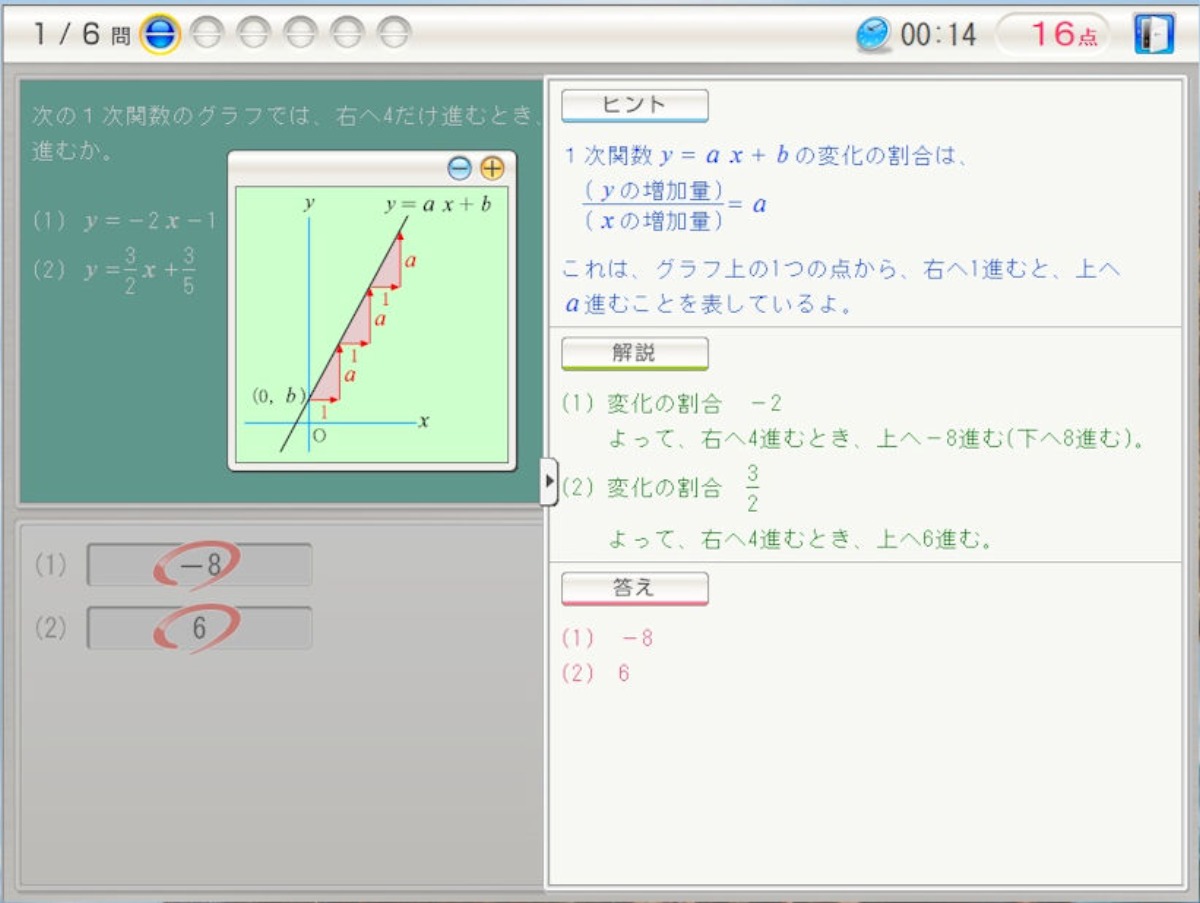The width and height of the screenshot is (1200, 903).
Task: Jump to the fourth question circle
Action: click(x=301, y=34)
